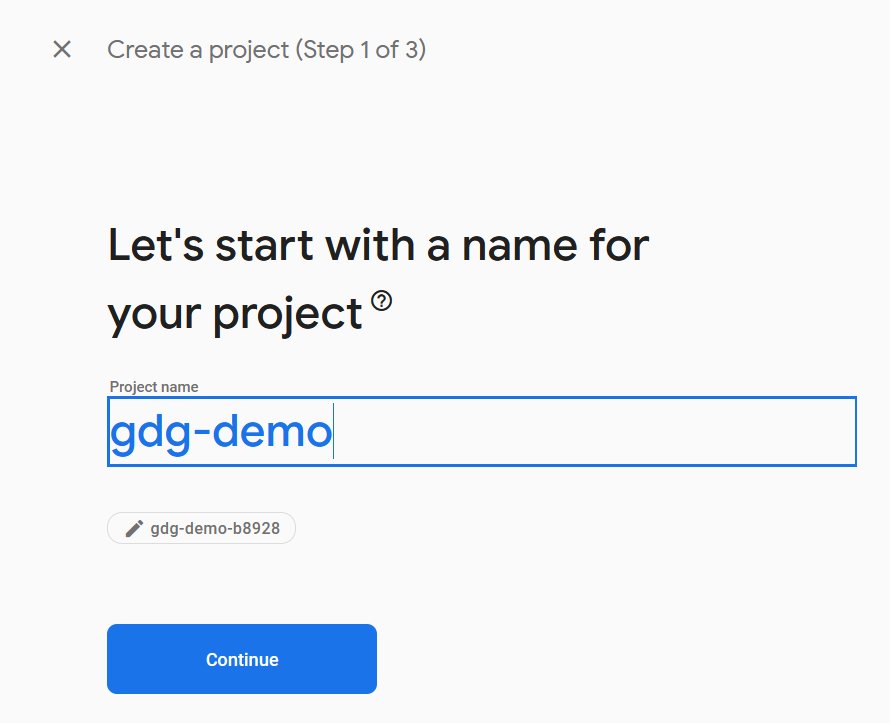
Task: Click "Step 1 of 3" in the header
Action: (360, 49)
